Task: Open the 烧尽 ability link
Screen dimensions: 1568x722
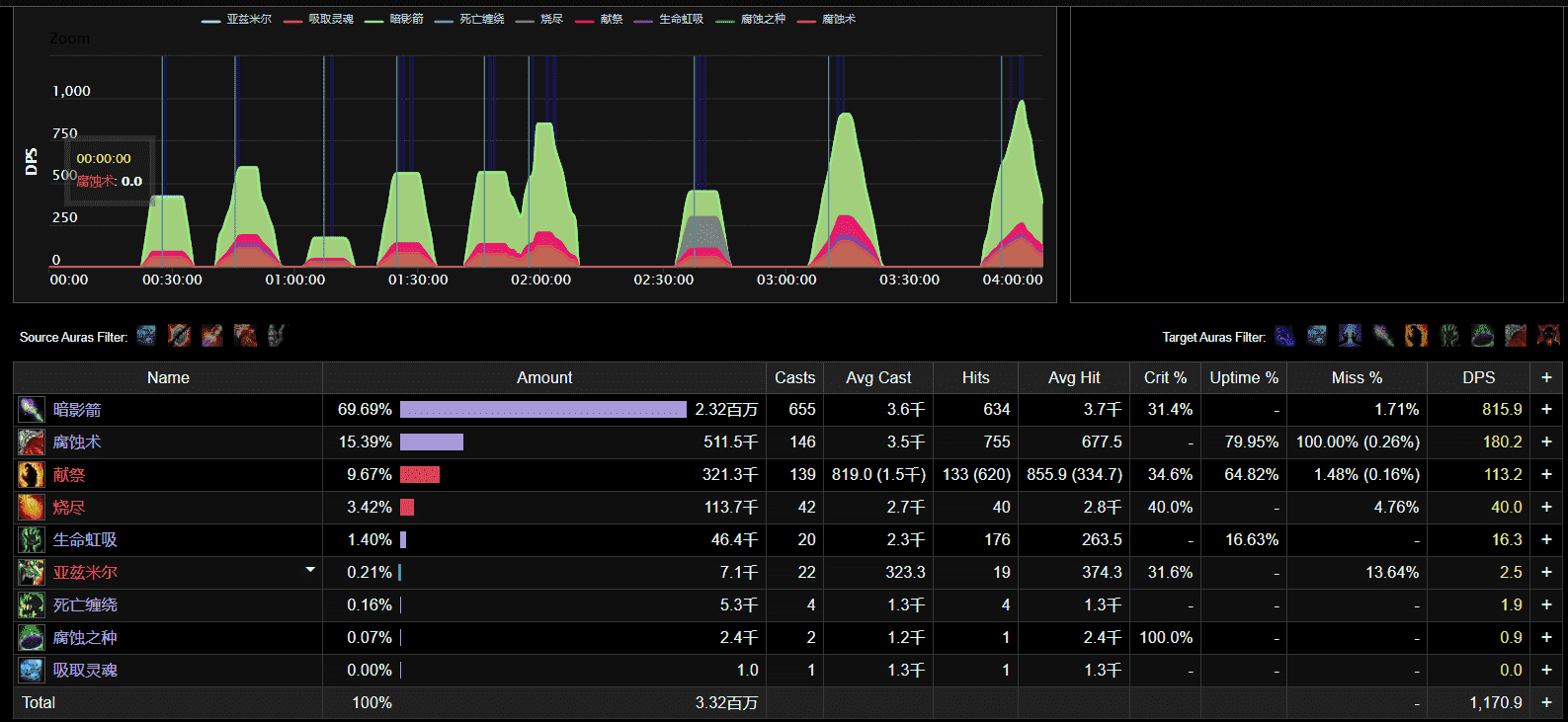Action: pos(69,508)
